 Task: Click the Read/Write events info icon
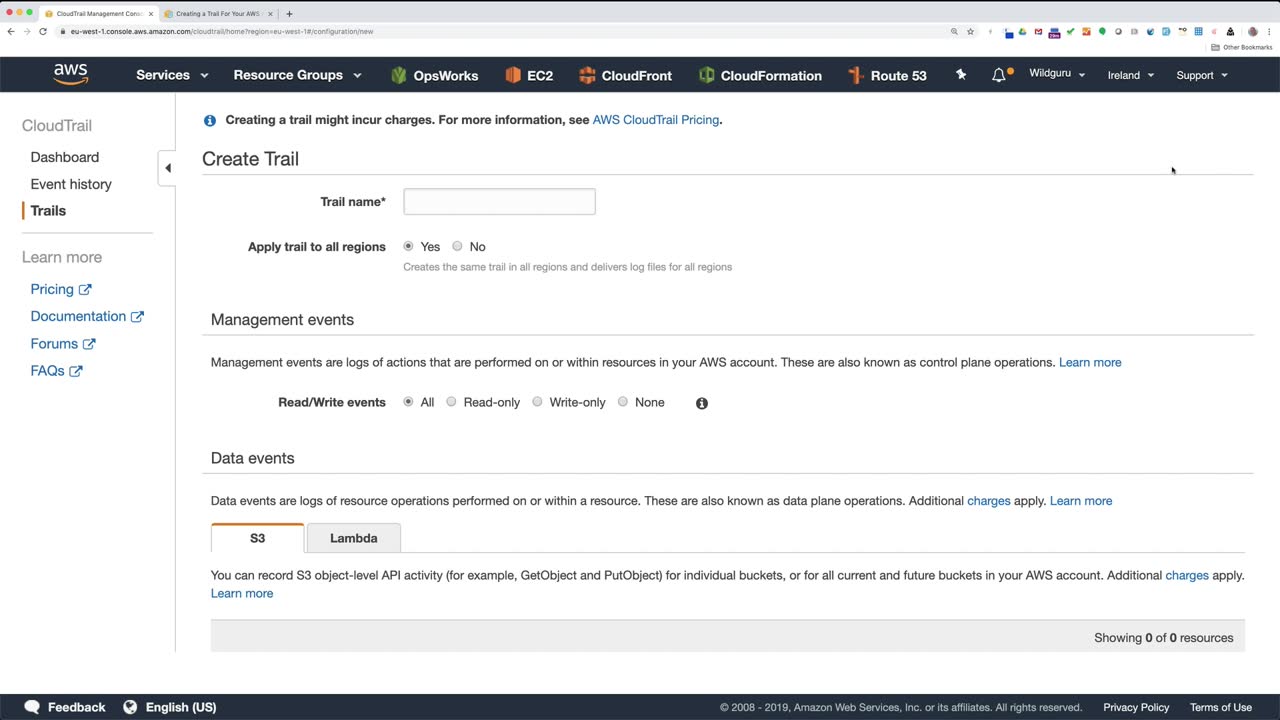[x=702, y=403]
